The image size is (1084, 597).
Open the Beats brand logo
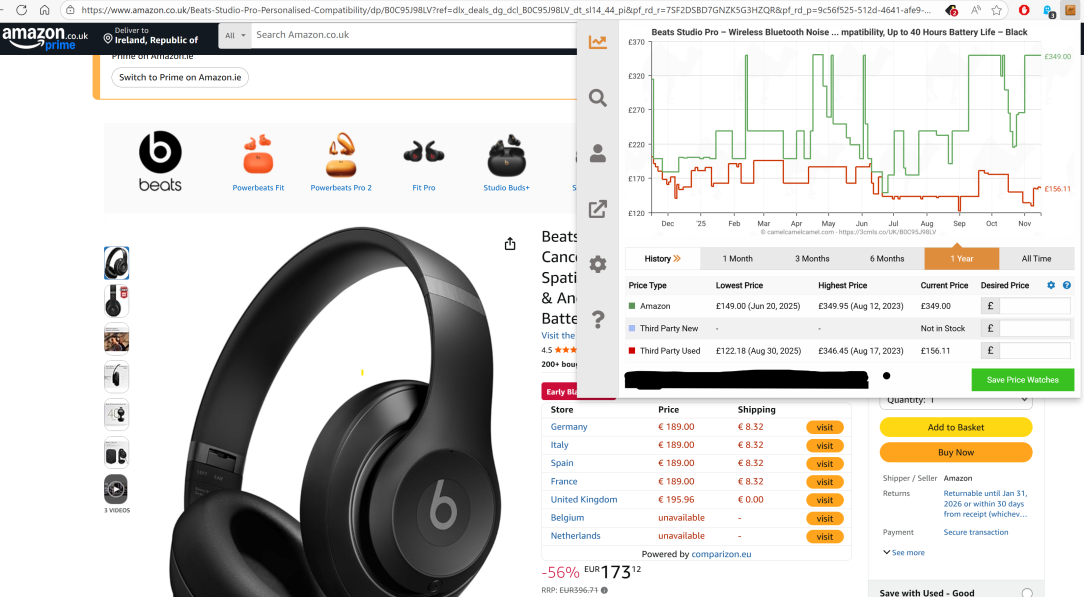(x=160, y=162)
